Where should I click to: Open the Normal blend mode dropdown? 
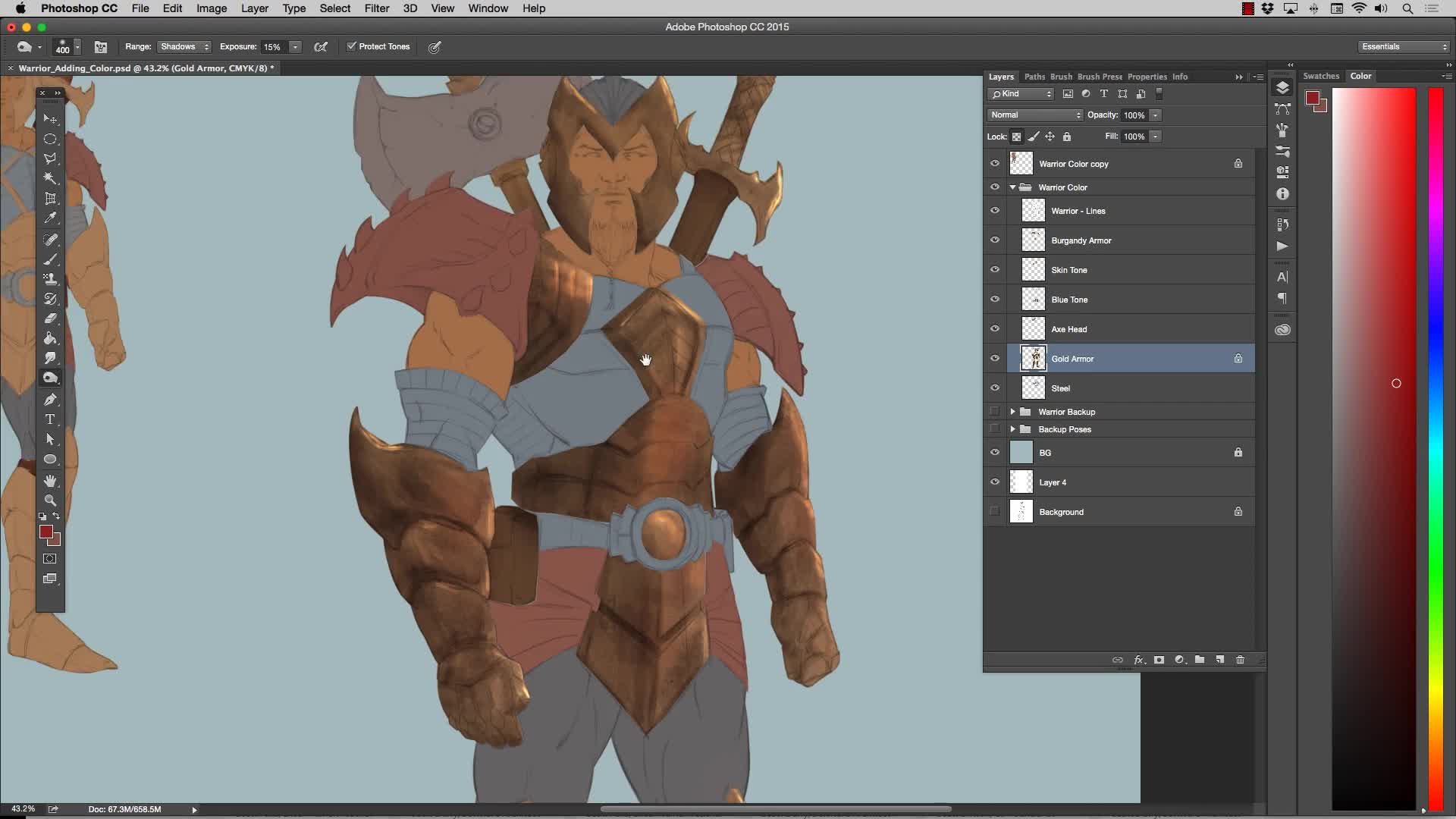click(1034, 115)
